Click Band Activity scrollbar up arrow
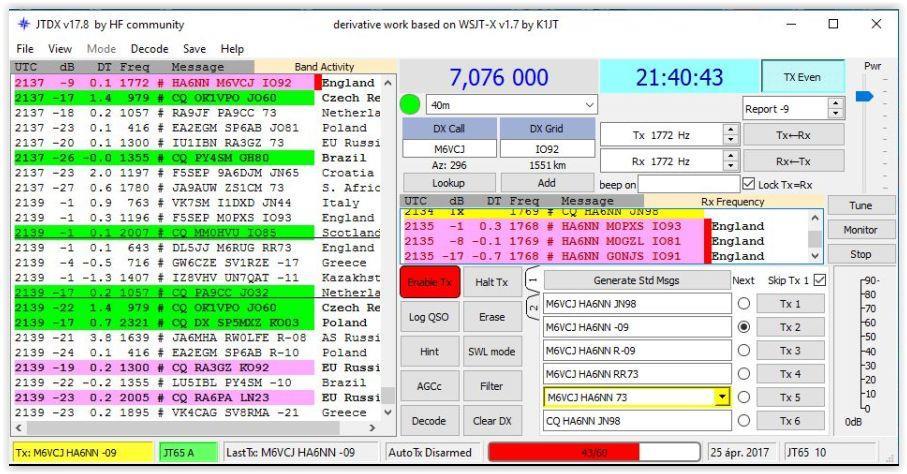This screenshot has width=907, height=474. pos(388,83)
